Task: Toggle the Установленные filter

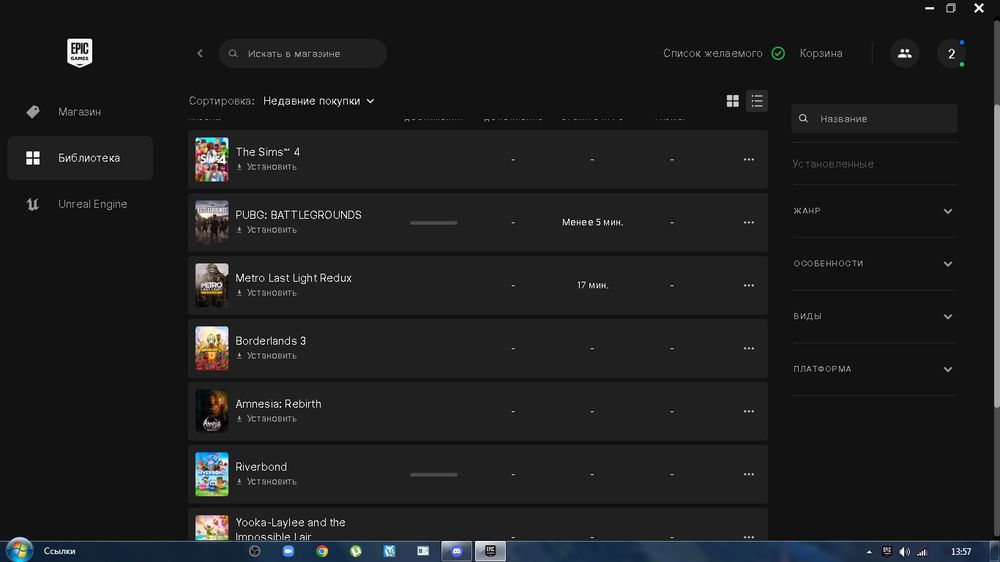Action: pos(833,164)
